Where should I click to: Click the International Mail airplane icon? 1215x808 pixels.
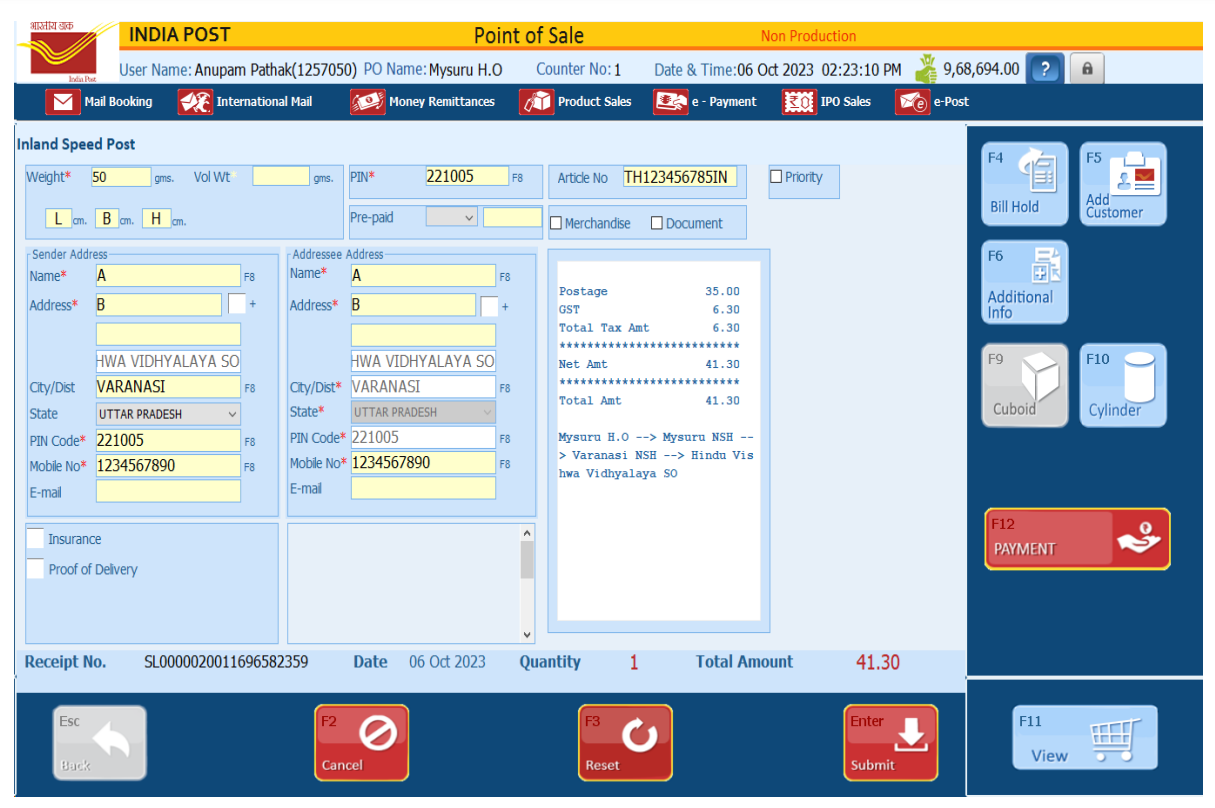pyautogui.click(x=195, y=102)
